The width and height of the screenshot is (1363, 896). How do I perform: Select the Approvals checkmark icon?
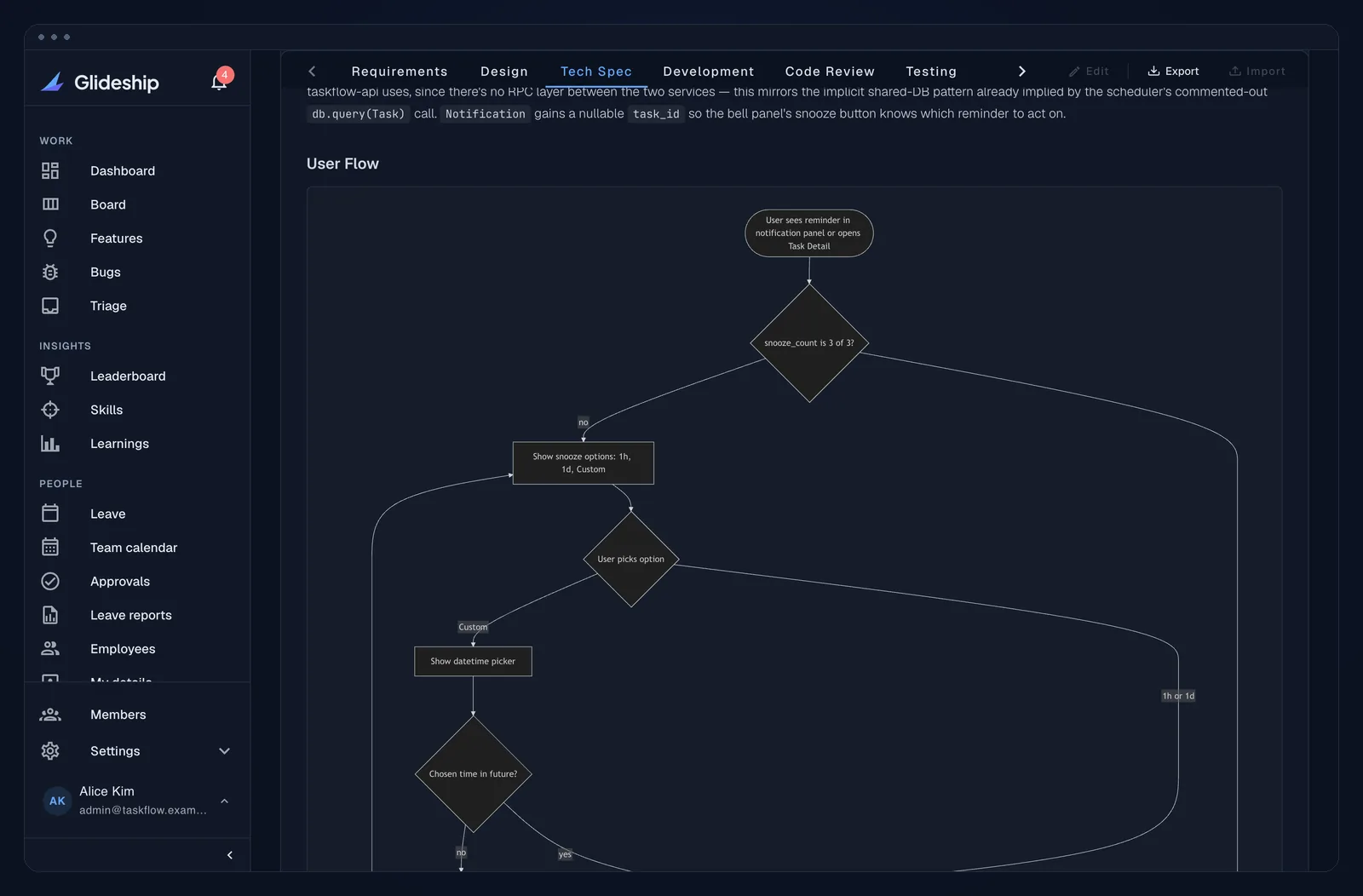click(50, 581)
